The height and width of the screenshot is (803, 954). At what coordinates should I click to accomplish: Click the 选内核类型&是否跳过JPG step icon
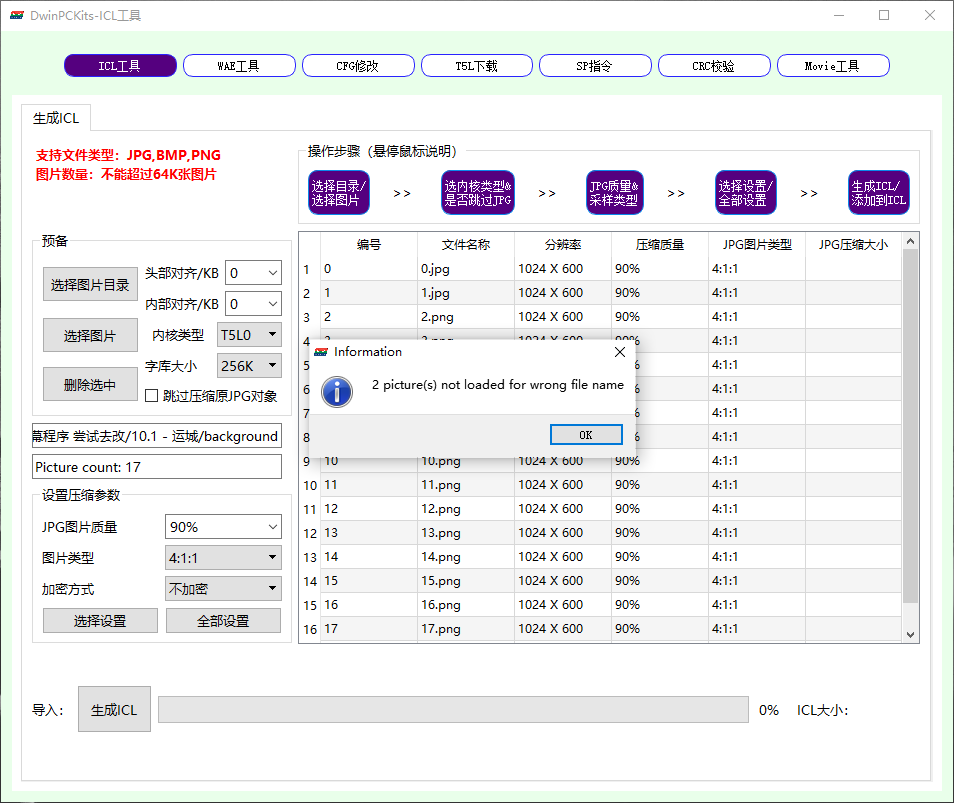pos(478,193)
